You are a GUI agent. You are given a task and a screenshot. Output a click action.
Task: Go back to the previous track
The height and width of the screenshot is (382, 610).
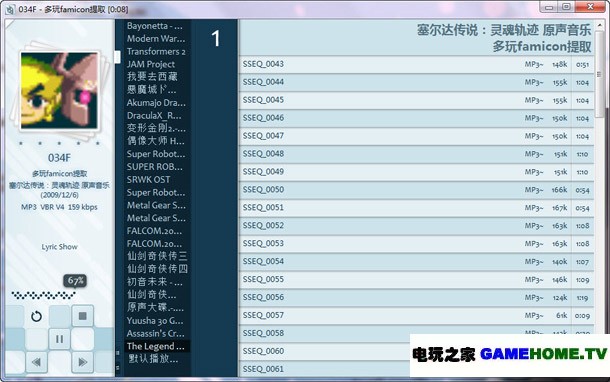[x=36, y=362]
